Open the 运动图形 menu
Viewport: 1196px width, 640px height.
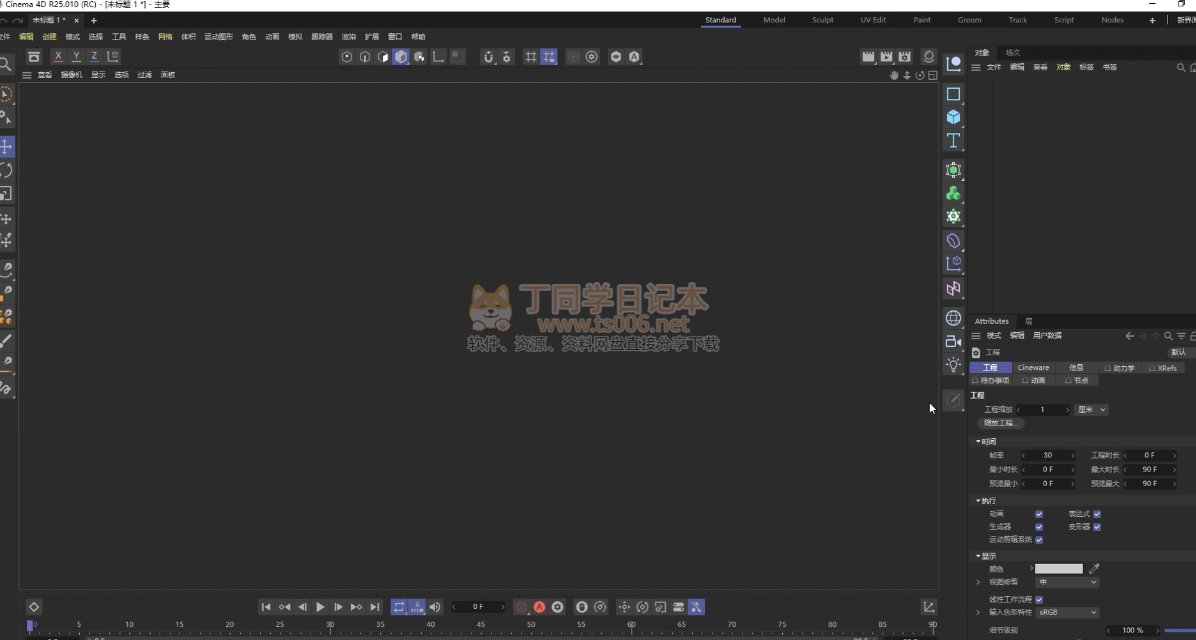[218, 37]
